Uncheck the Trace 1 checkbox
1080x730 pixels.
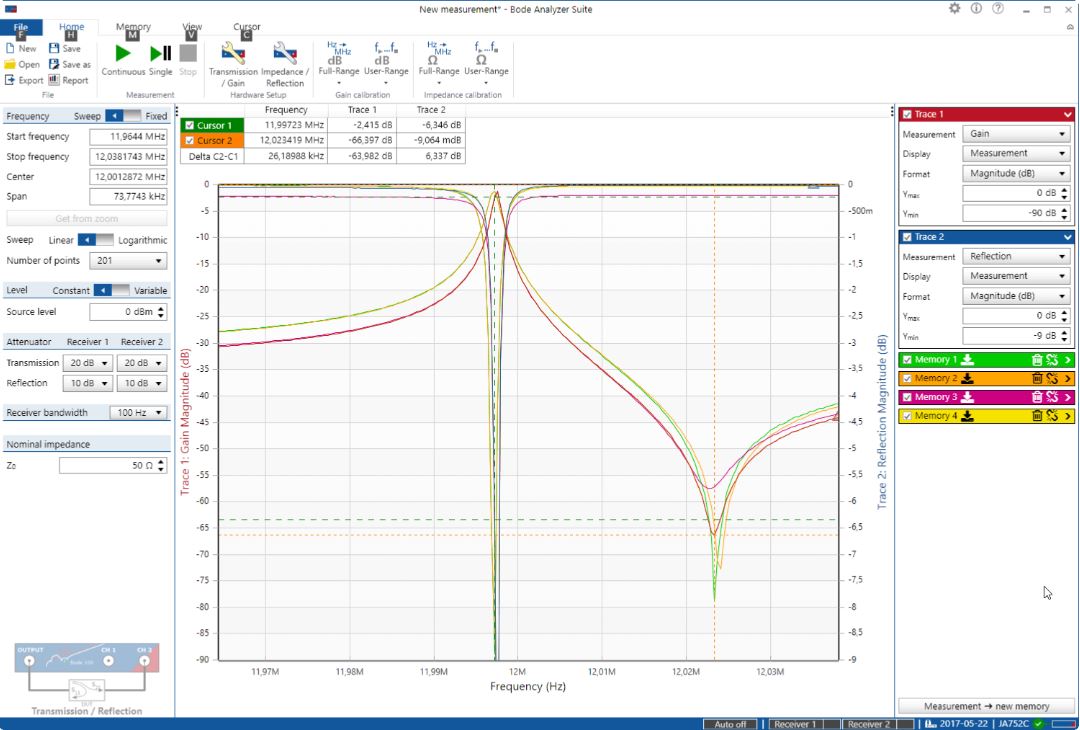907,115
